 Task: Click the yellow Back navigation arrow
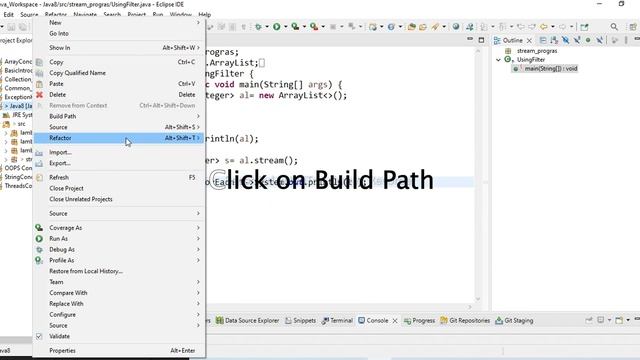click(544, 27)
